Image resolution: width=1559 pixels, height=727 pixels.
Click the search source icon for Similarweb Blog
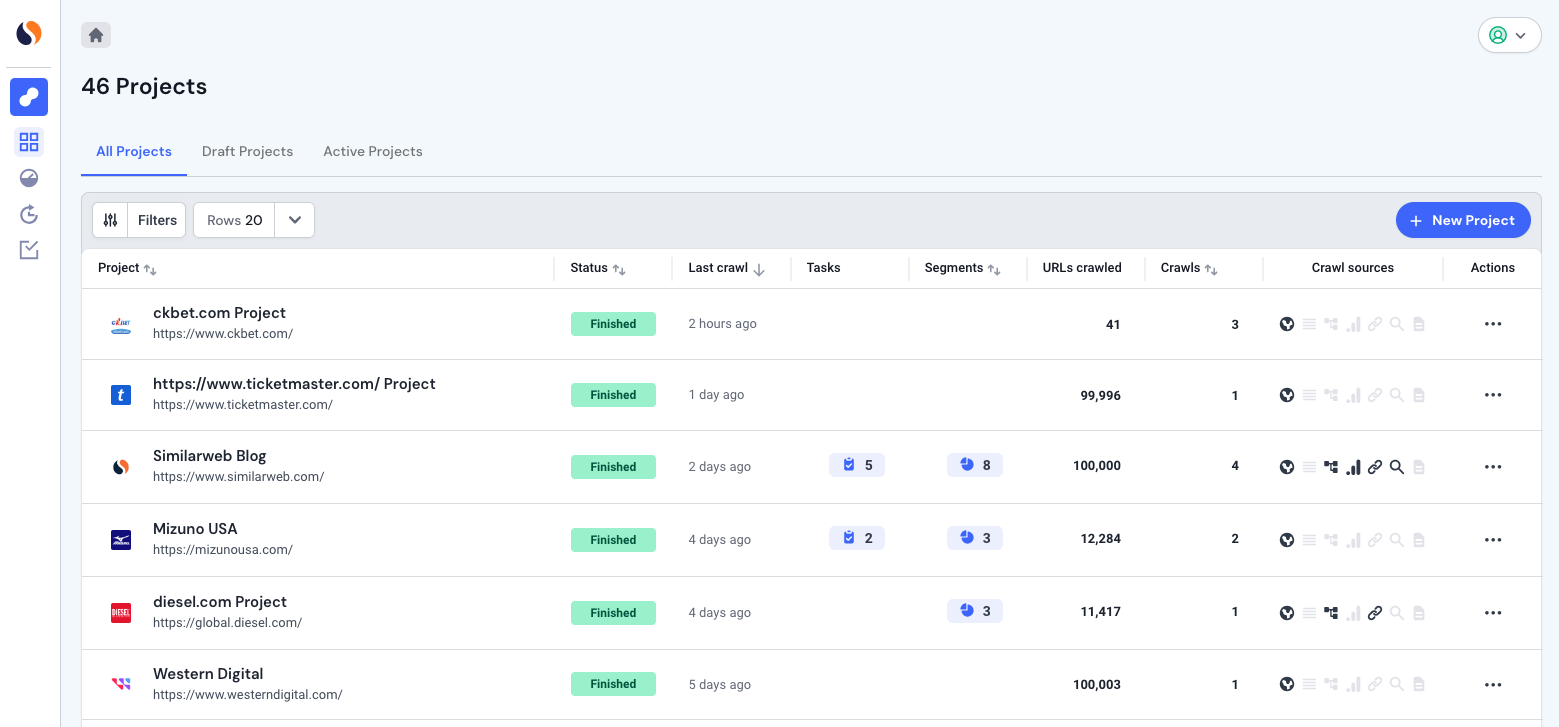point(1397,467)
